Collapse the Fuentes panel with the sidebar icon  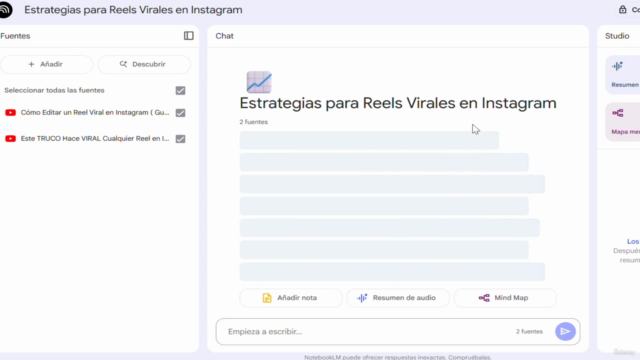(x=189, y=36)
